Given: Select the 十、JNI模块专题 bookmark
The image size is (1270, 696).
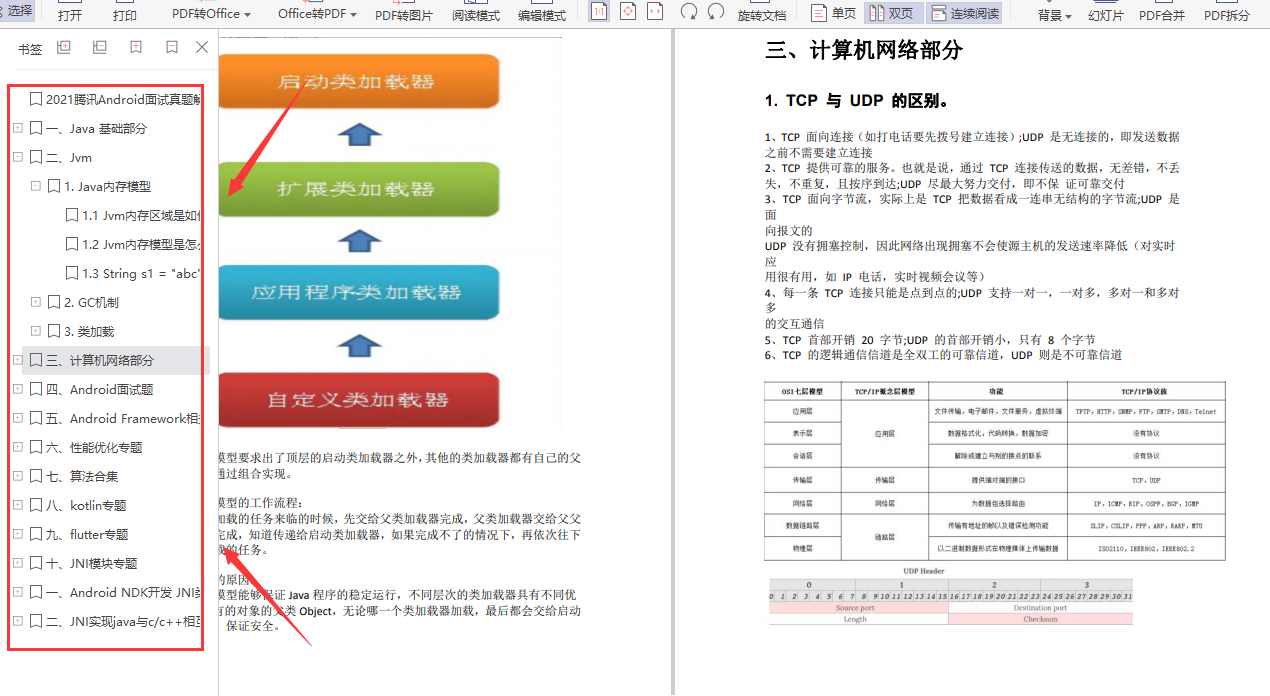Looking at the screenshot, I should 84,563.
